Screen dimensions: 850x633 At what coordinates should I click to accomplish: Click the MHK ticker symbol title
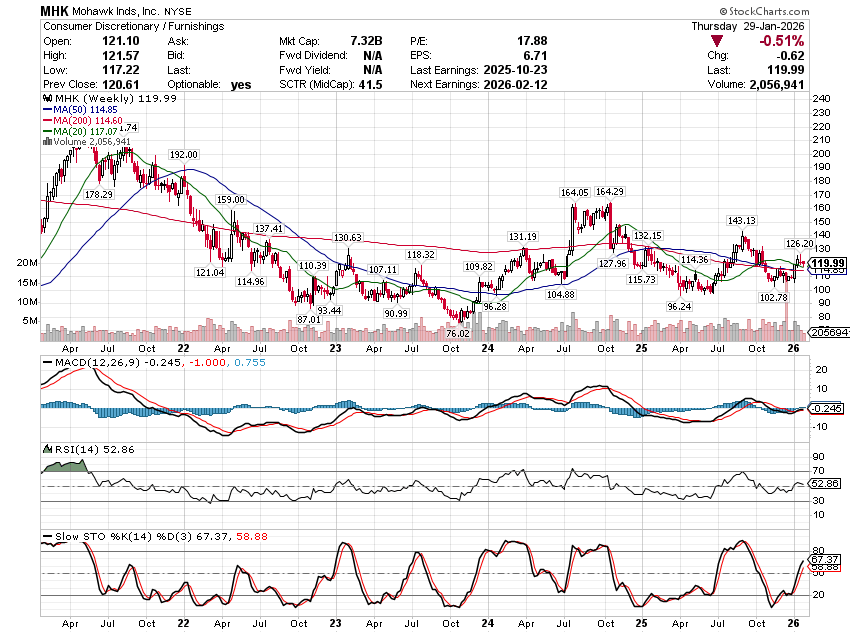point(55,10)
